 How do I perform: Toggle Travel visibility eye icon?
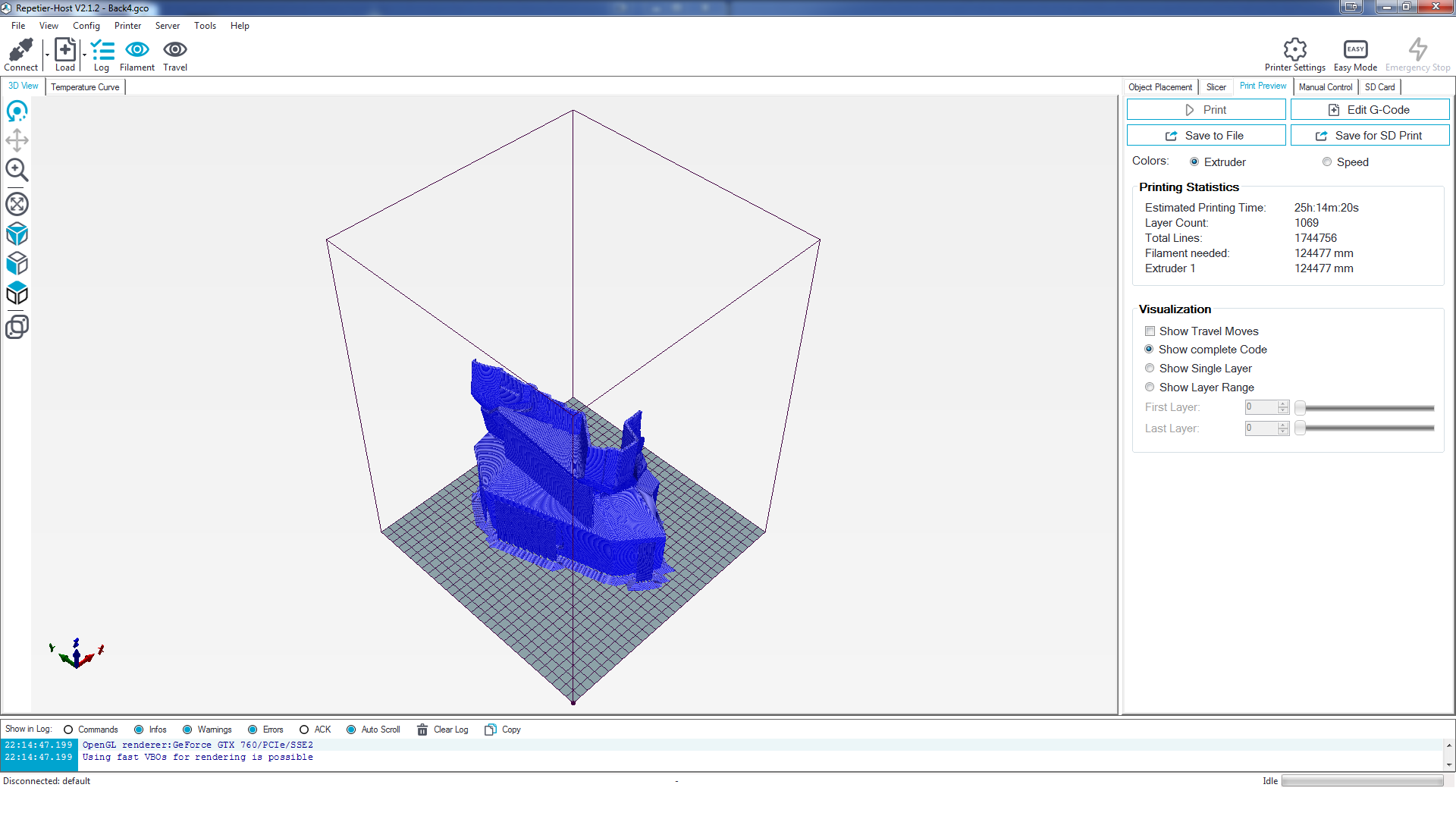click(175, 50)
